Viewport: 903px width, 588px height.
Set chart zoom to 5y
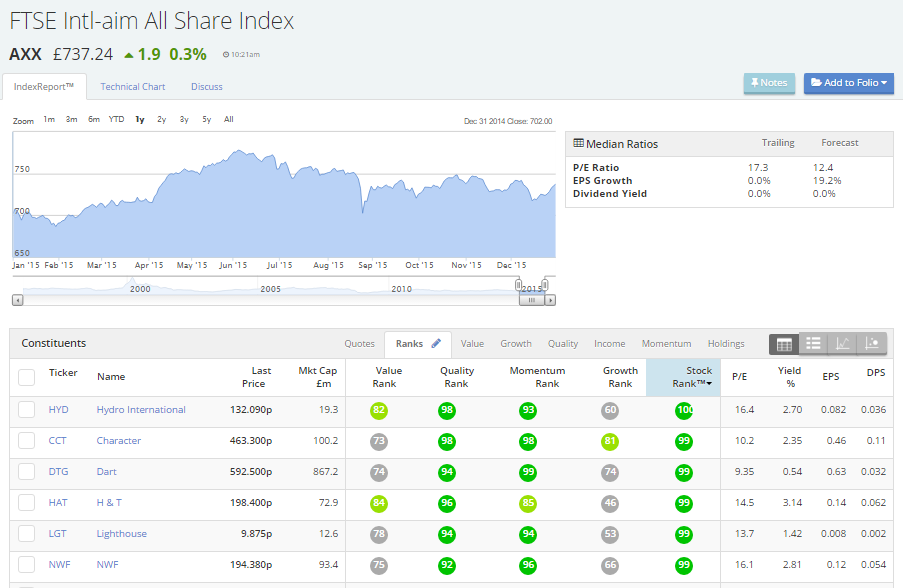(207, 119)
